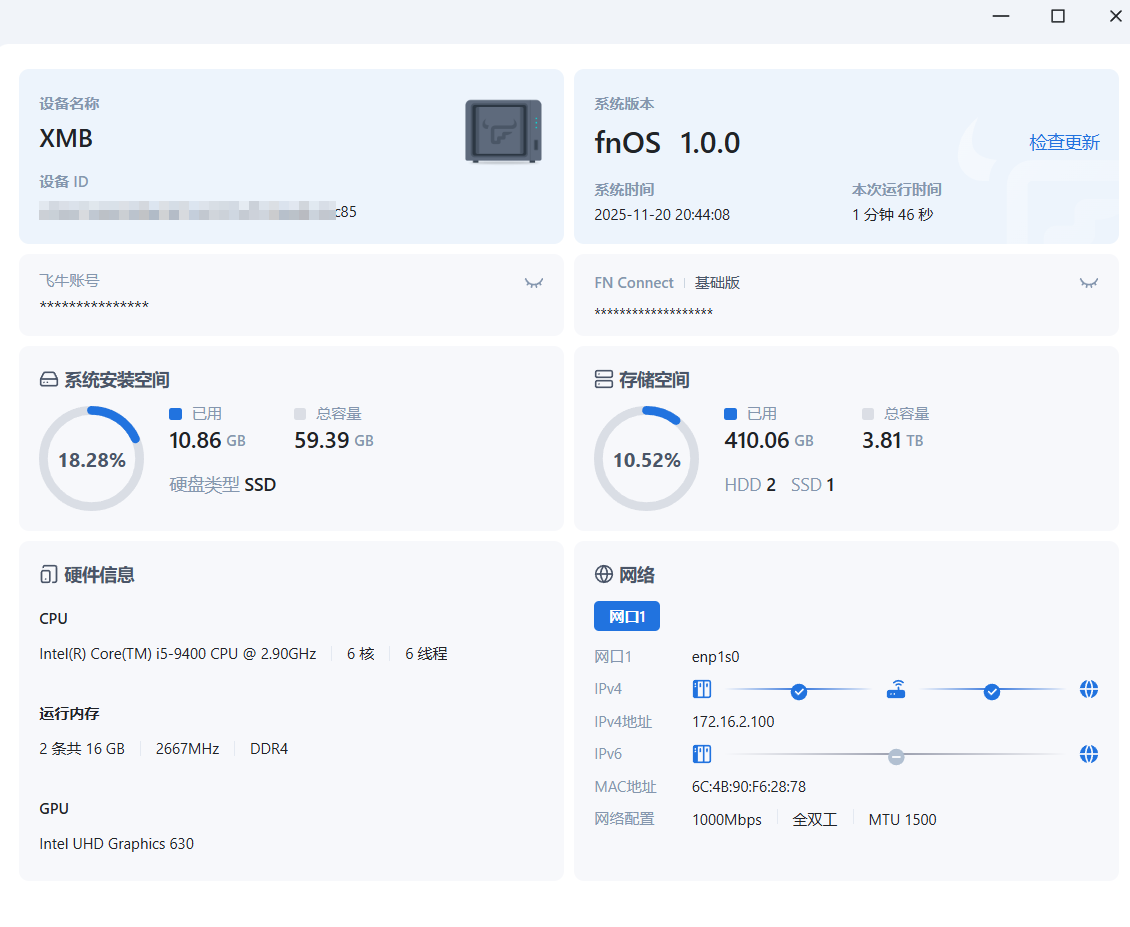
Task: Click the IPv4 router icon
Action: tap(896, 690)
